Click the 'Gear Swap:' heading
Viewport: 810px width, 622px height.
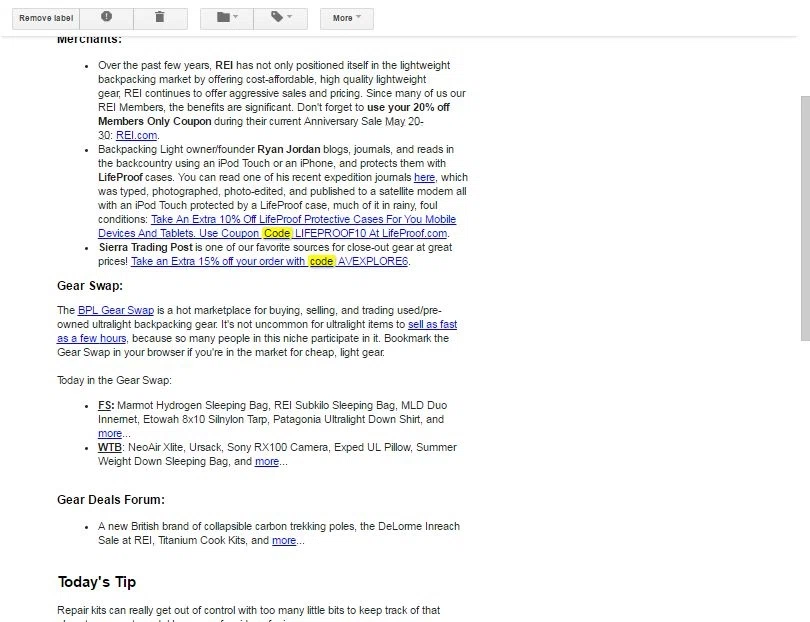pyautogui.click(x=90, y=286)
